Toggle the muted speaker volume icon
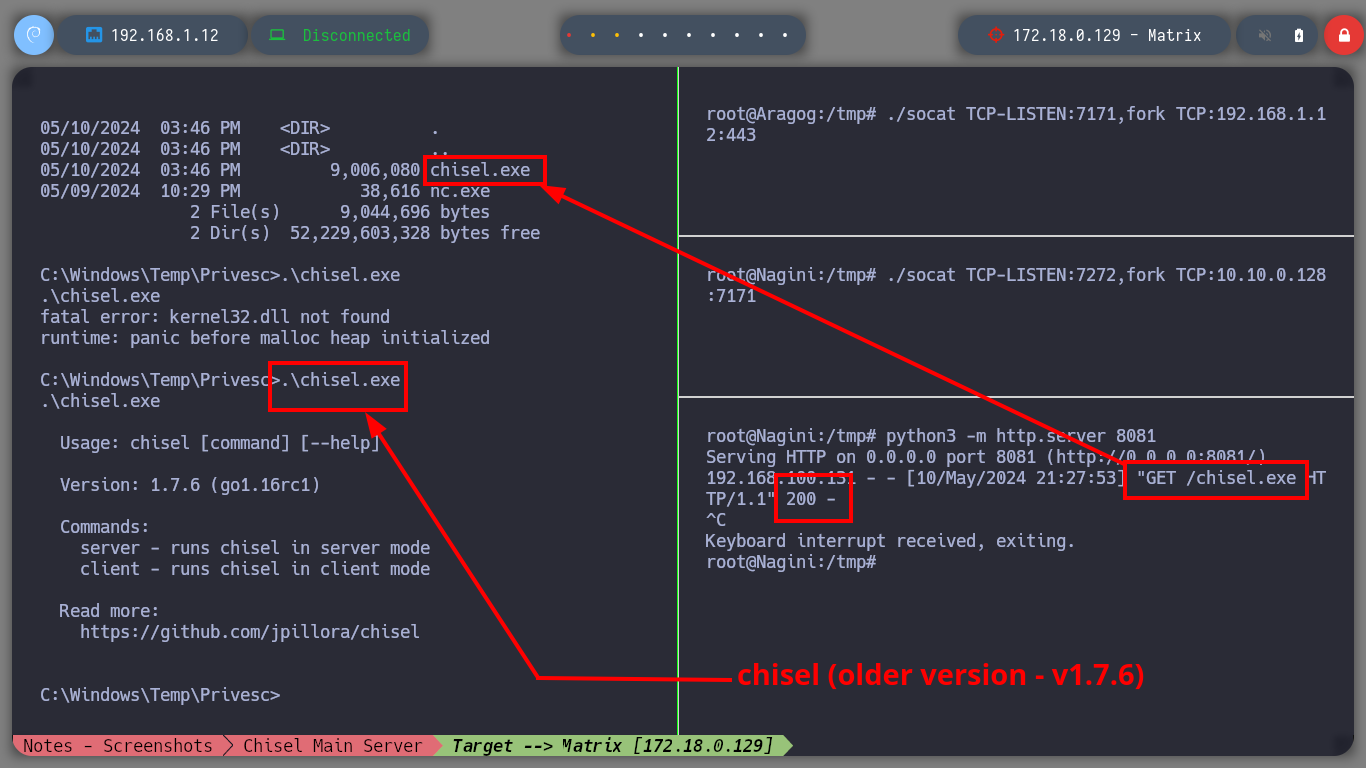 click(x=1265, y=35)
